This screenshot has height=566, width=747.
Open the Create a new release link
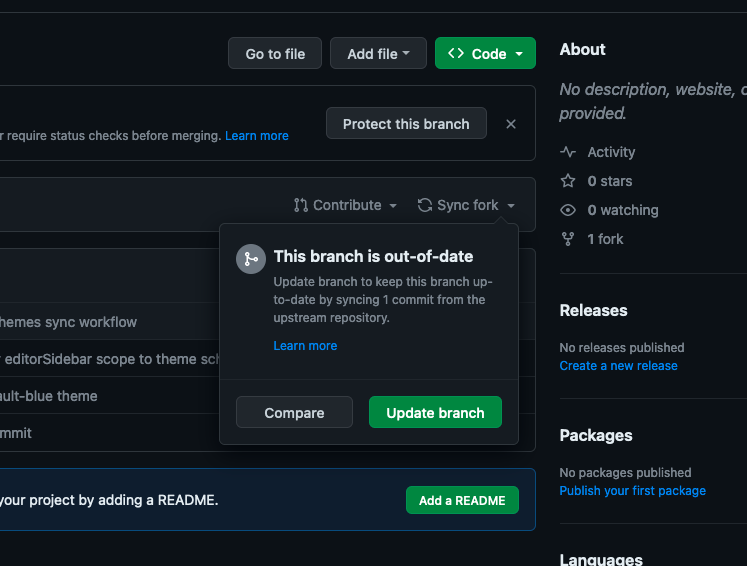(618, 366)
